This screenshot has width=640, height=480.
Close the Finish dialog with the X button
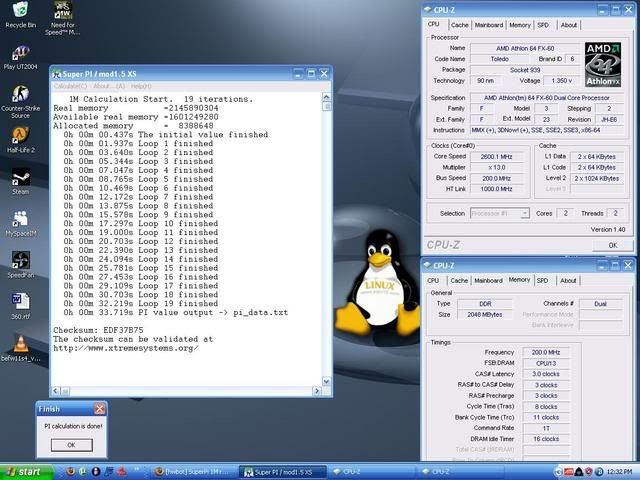(x=99, y=409)
